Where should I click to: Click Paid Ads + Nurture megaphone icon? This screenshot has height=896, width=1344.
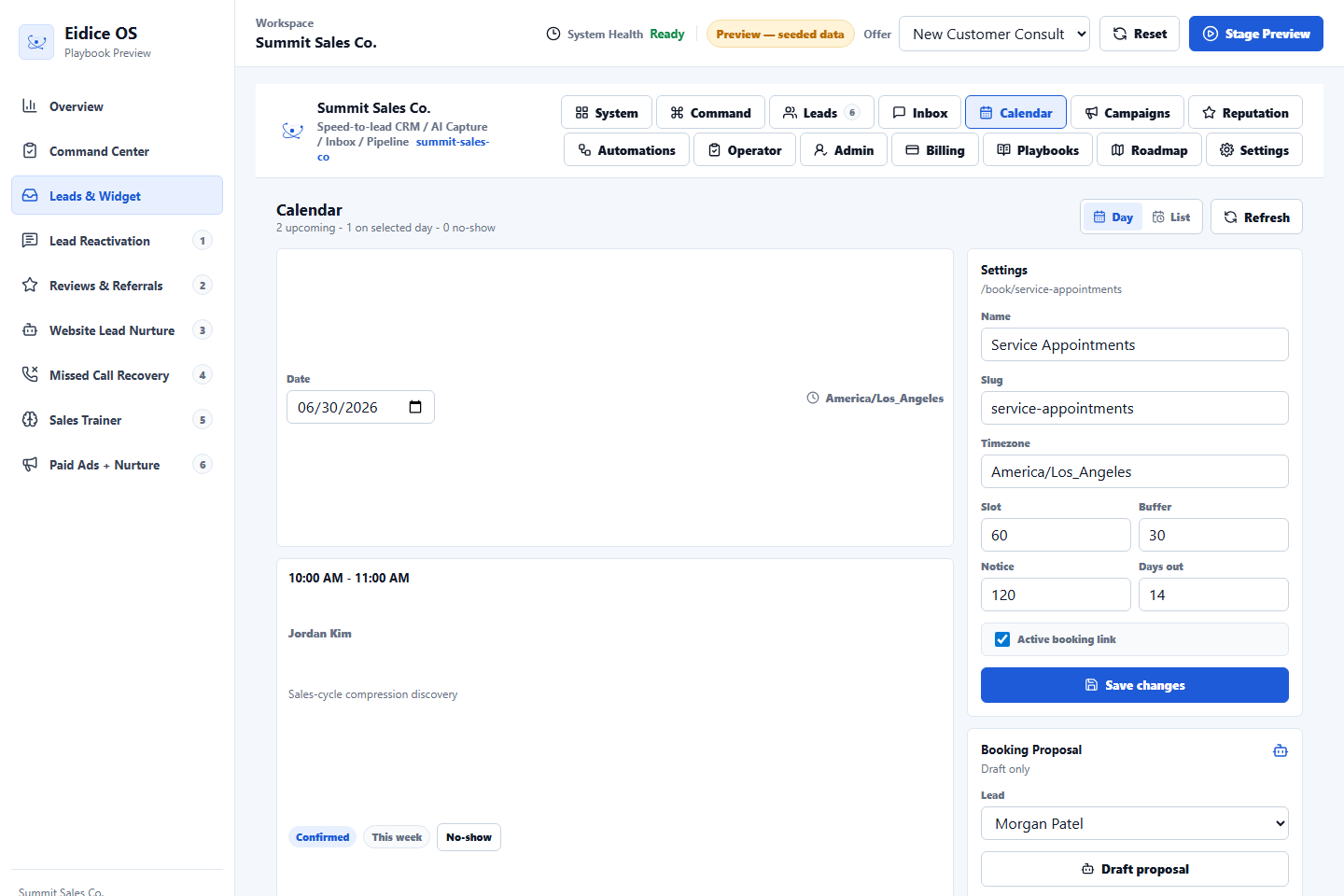coord(30,464)
